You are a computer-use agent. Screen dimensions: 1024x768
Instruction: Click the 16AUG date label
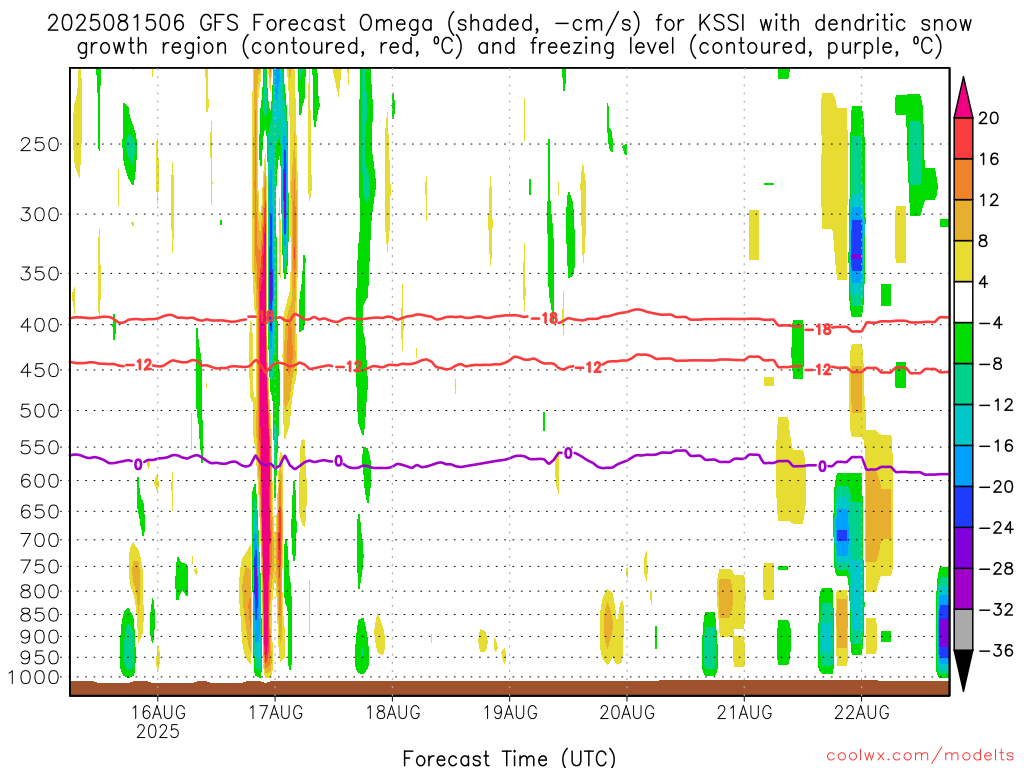pos(158,712)
